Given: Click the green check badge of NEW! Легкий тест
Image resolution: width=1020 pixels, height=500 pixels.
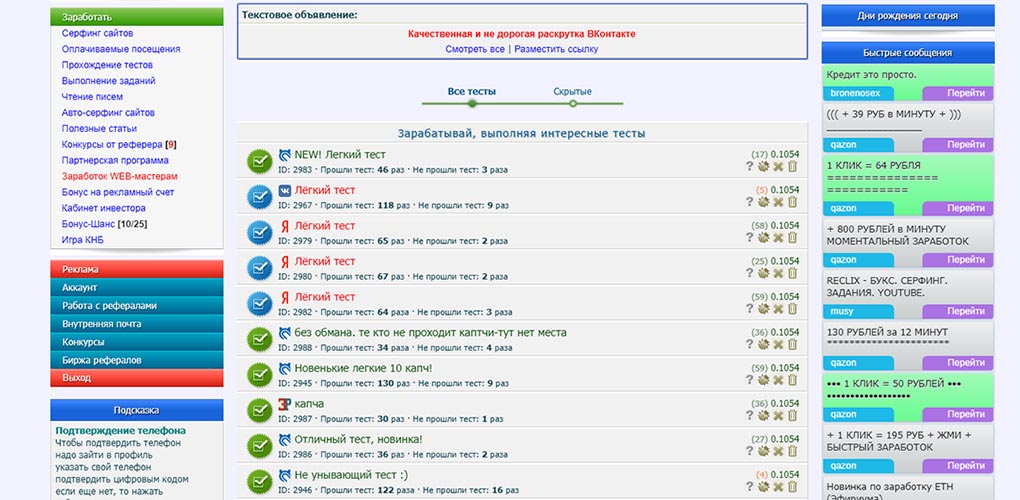Looking at the screenshot, I should pyautogui.click(x=260, y=162).
